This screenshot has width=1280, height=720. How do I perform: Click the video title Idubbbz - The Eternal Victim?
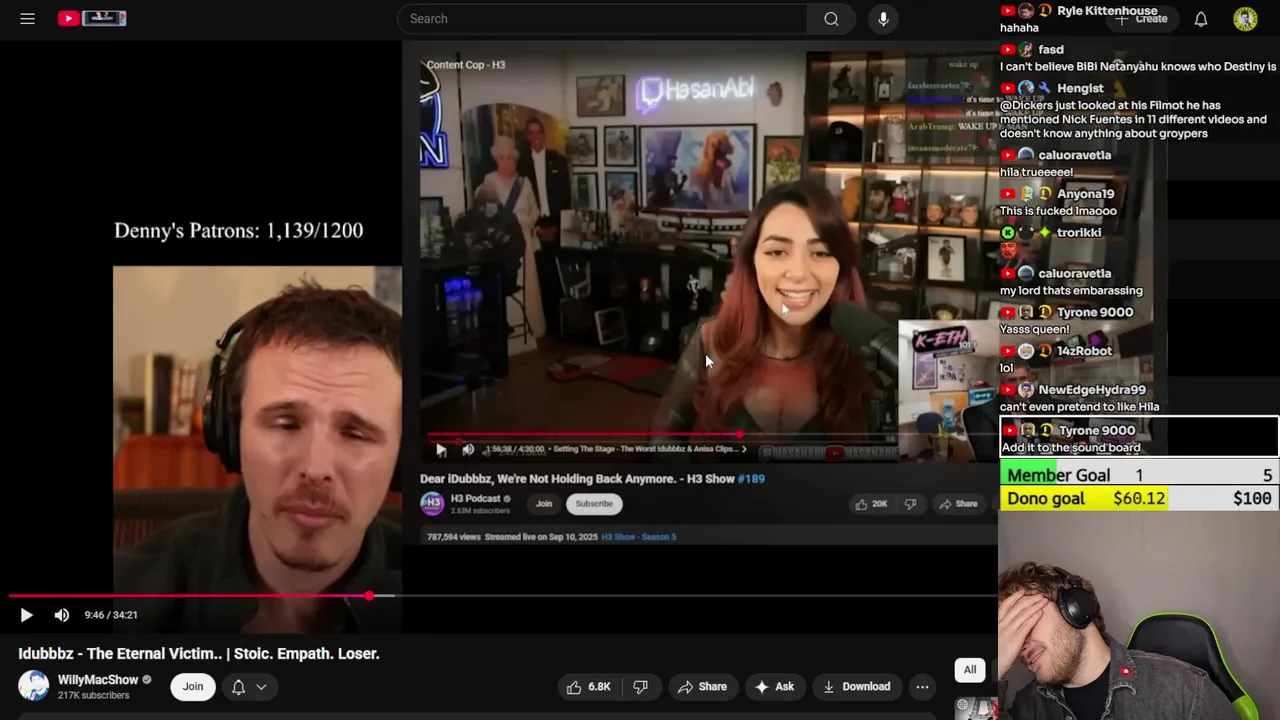199,653
